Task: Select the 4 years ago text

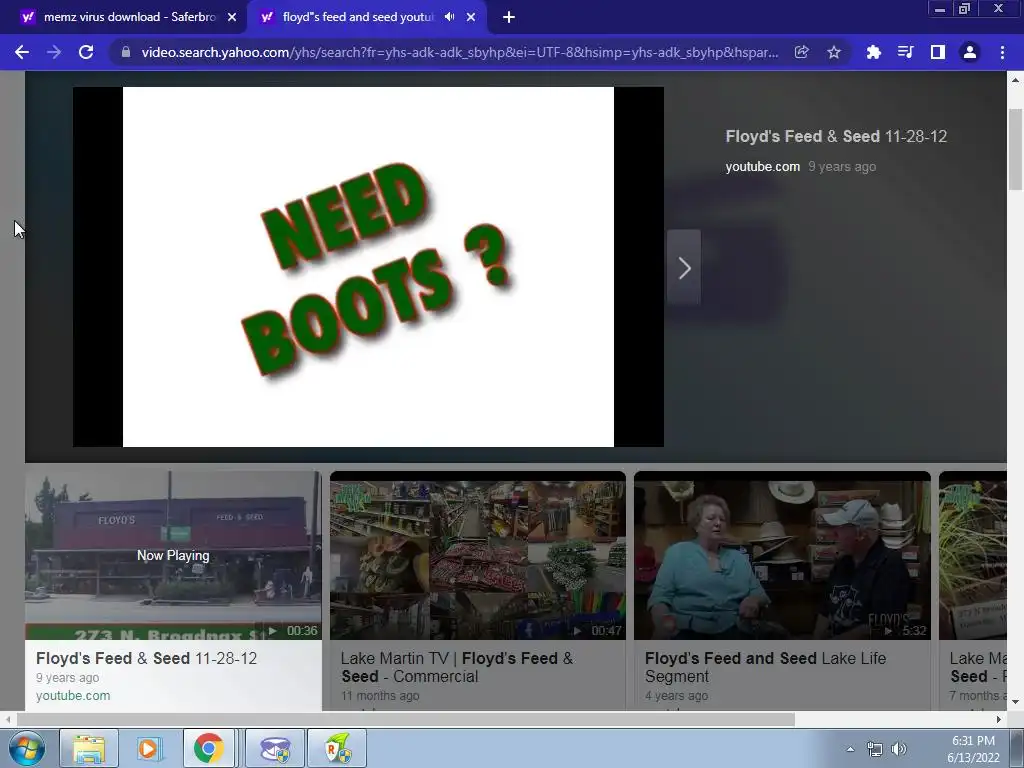Action: pyautogui.click(x=677, y=696)
